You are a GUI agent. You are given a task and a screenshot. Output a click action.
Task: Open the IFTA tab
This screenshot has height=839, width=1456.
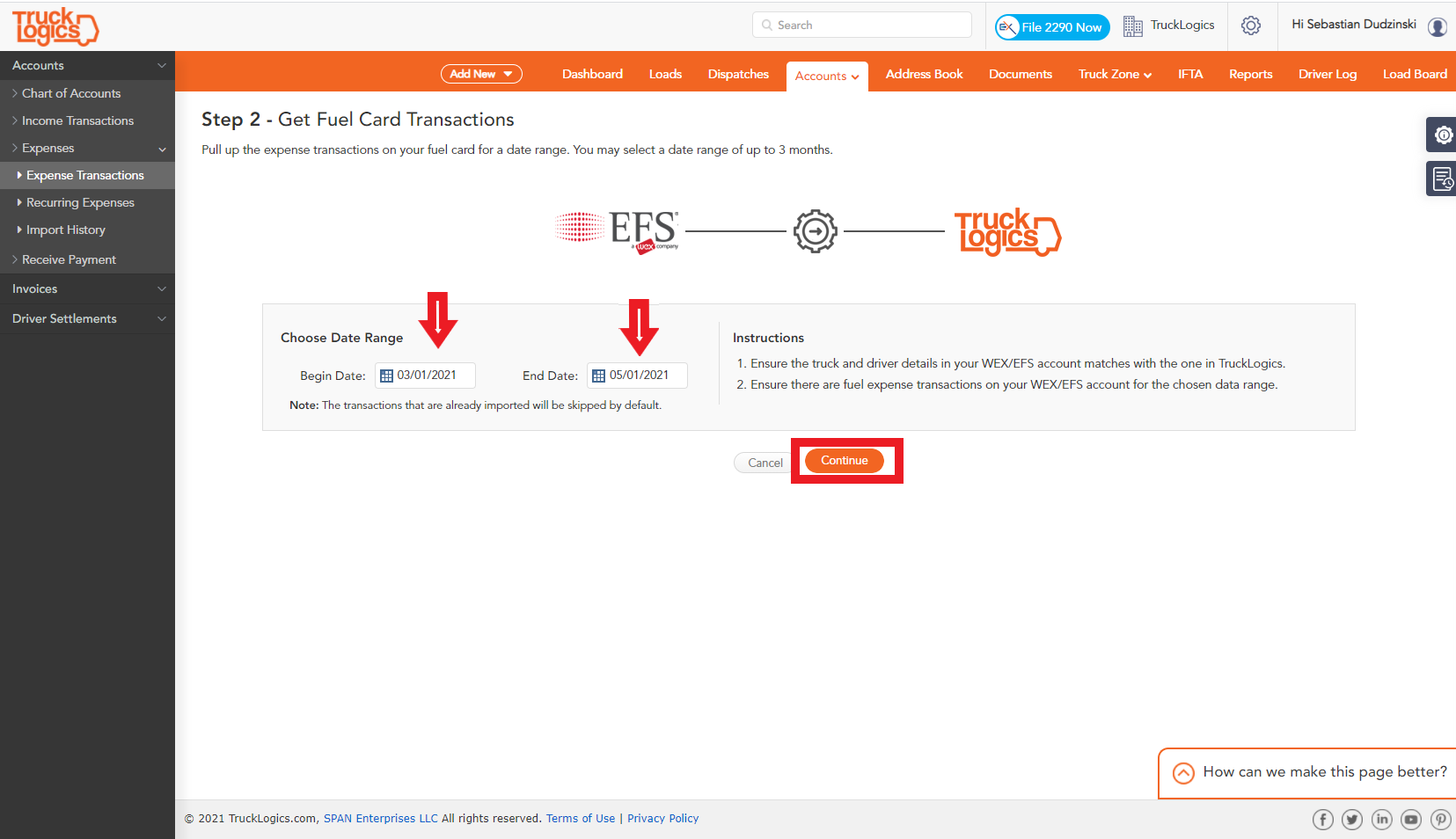[1190, 74]
